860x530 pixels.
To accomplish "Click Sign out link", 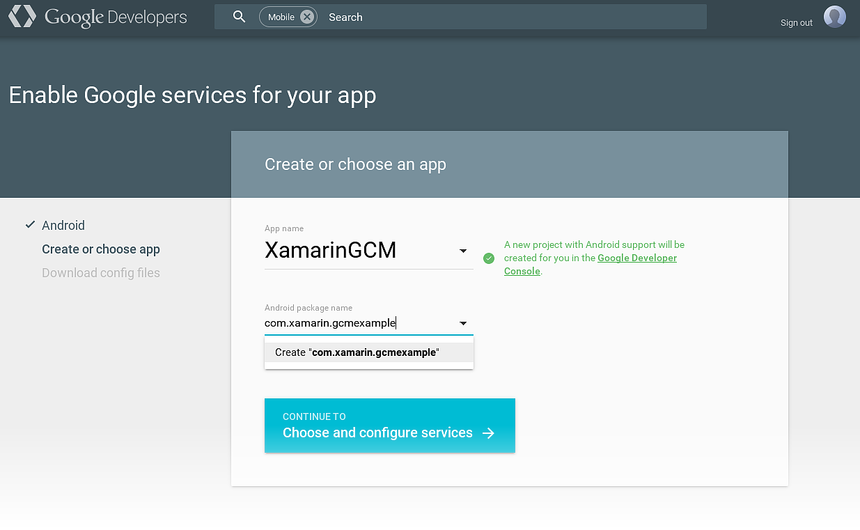I will click(x=796, y=22).
